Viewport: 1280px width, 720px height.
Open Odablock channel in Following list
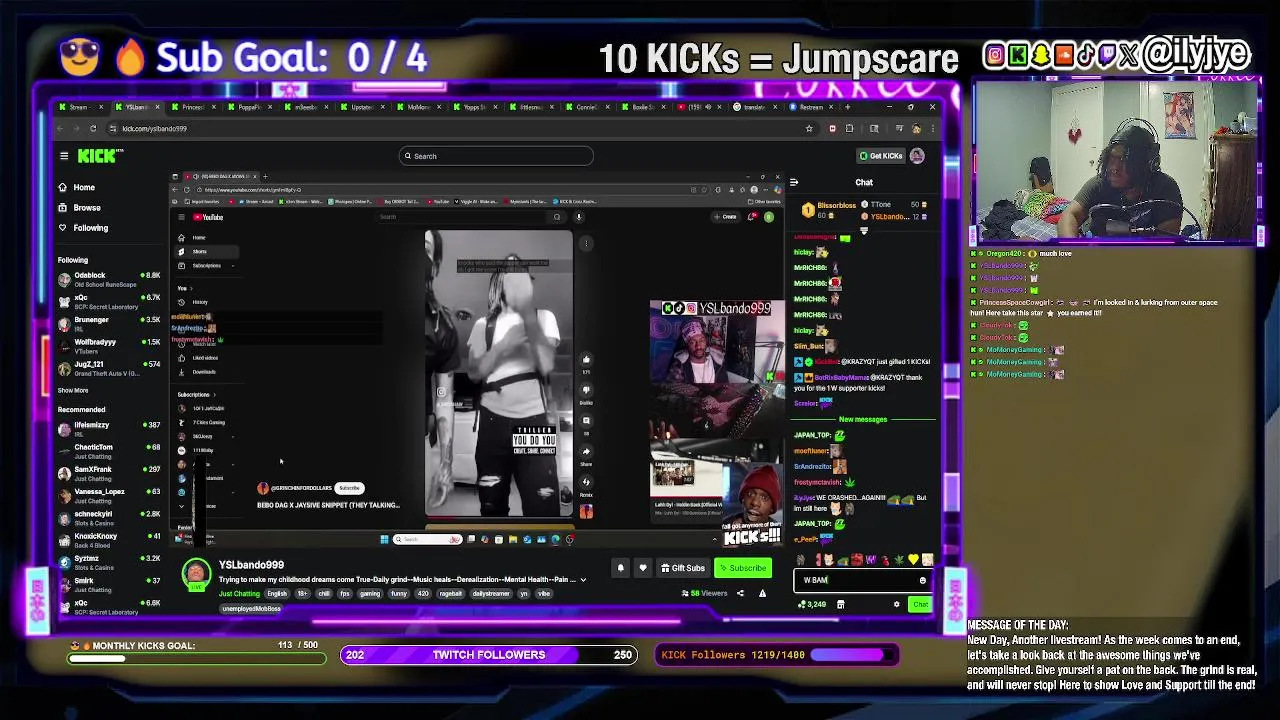click(x=109, y=279)
